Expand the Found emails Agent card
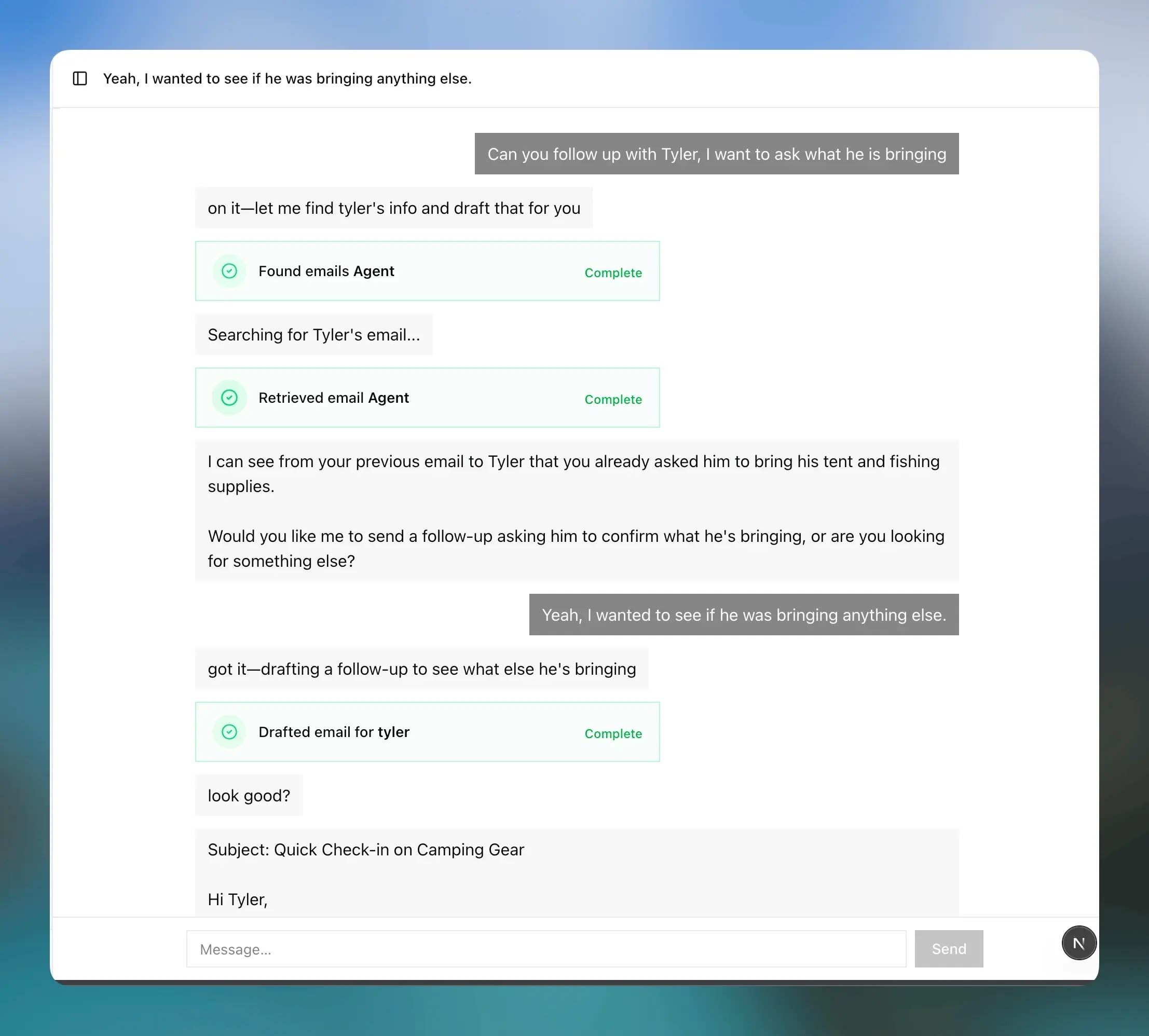The image size is (1149, 1036). (x=428, y=271)
